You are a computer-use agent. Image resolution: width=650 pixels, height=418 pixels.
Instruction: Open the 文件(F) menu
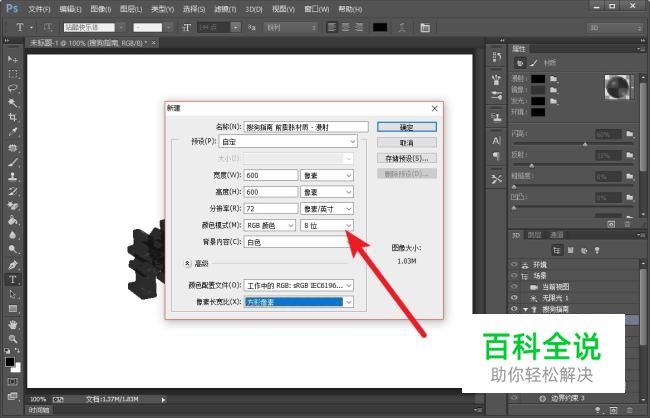(x=39, y=9)
